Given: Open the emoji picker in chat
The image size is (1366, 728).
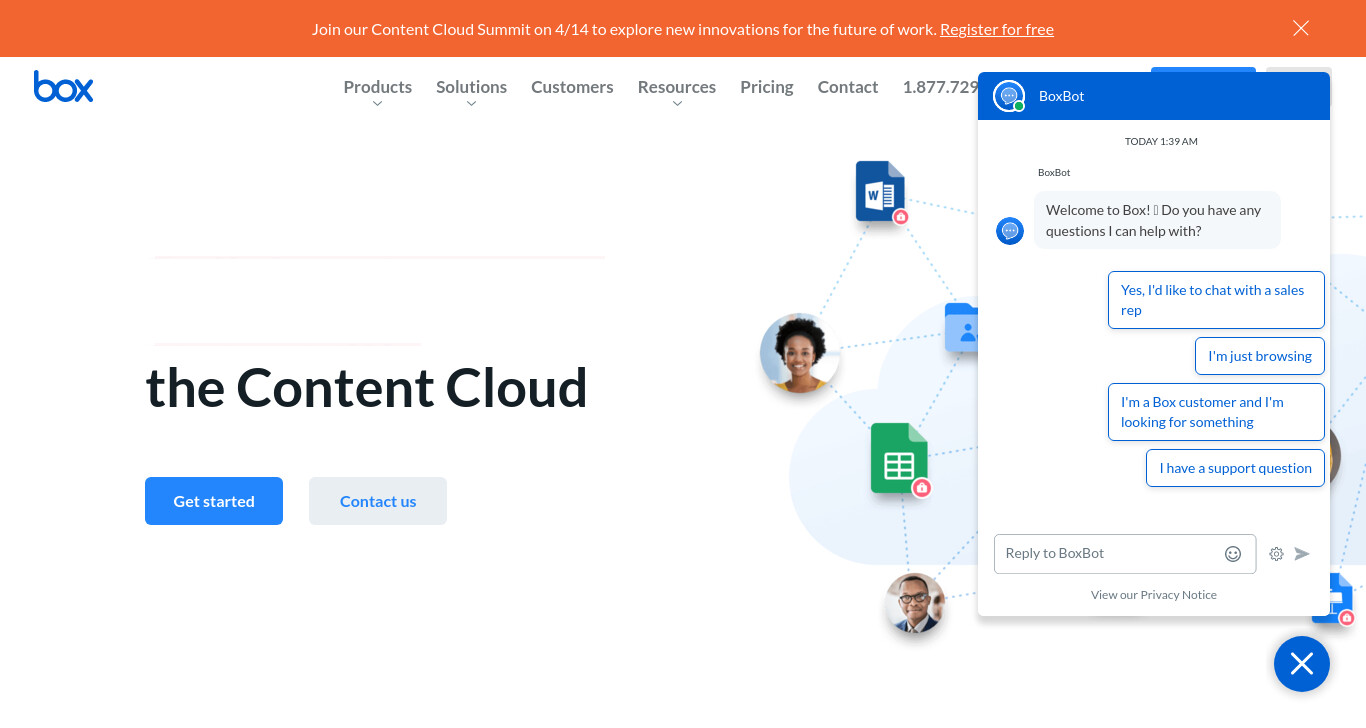Looking at the screenshot, I should (x=1233, y=554).
